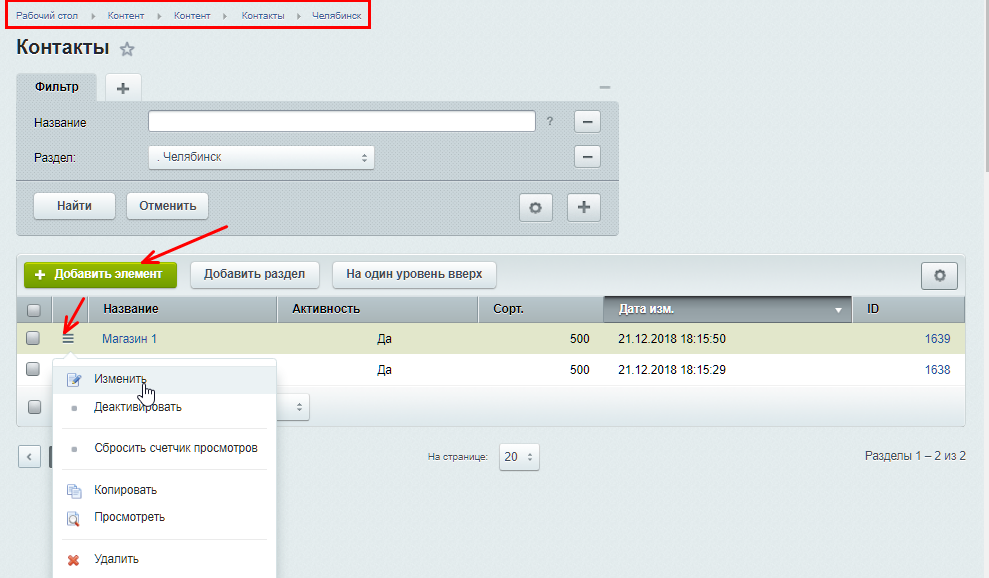Remove the Название filter field with minus
The height and width of the screenshot is (578, 989).
coord(586,122)
